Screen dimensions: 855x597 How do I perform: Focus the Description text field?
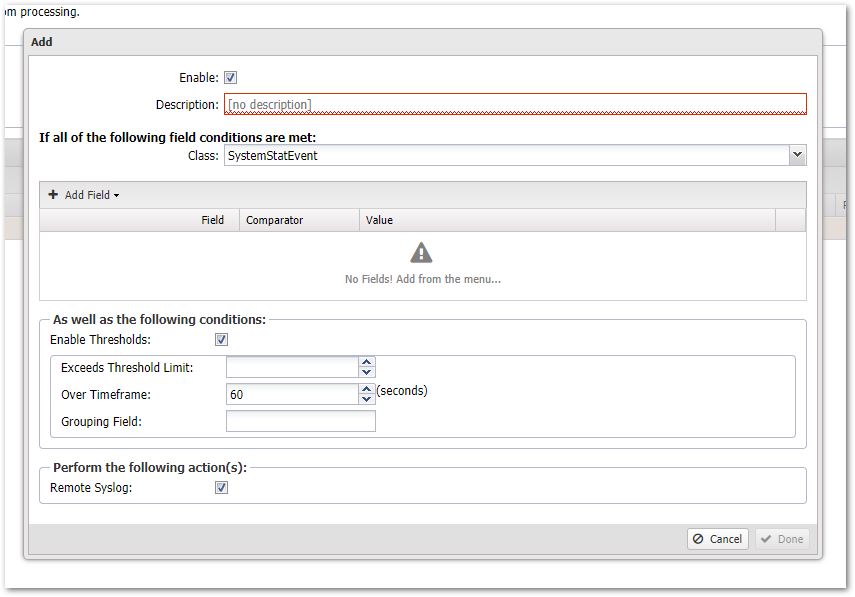pos(514,105)
